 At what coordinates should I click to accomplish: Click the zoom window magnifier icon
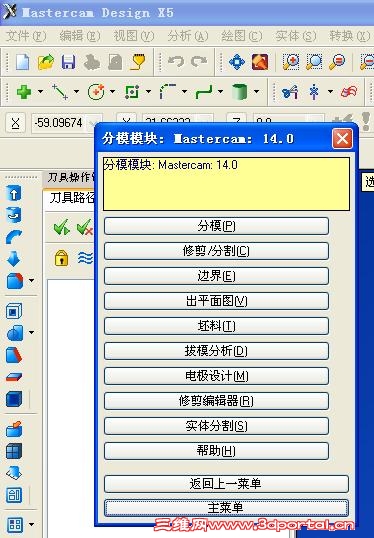[x=314, y=62]
